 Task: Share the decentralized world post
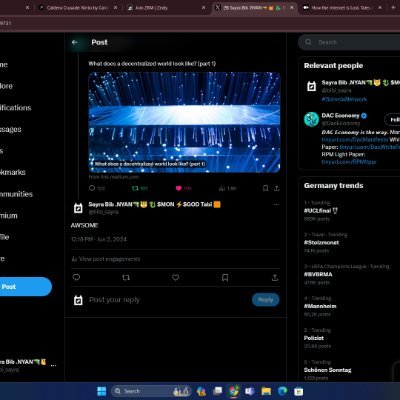pyautogui.click(x=276, y=188)
